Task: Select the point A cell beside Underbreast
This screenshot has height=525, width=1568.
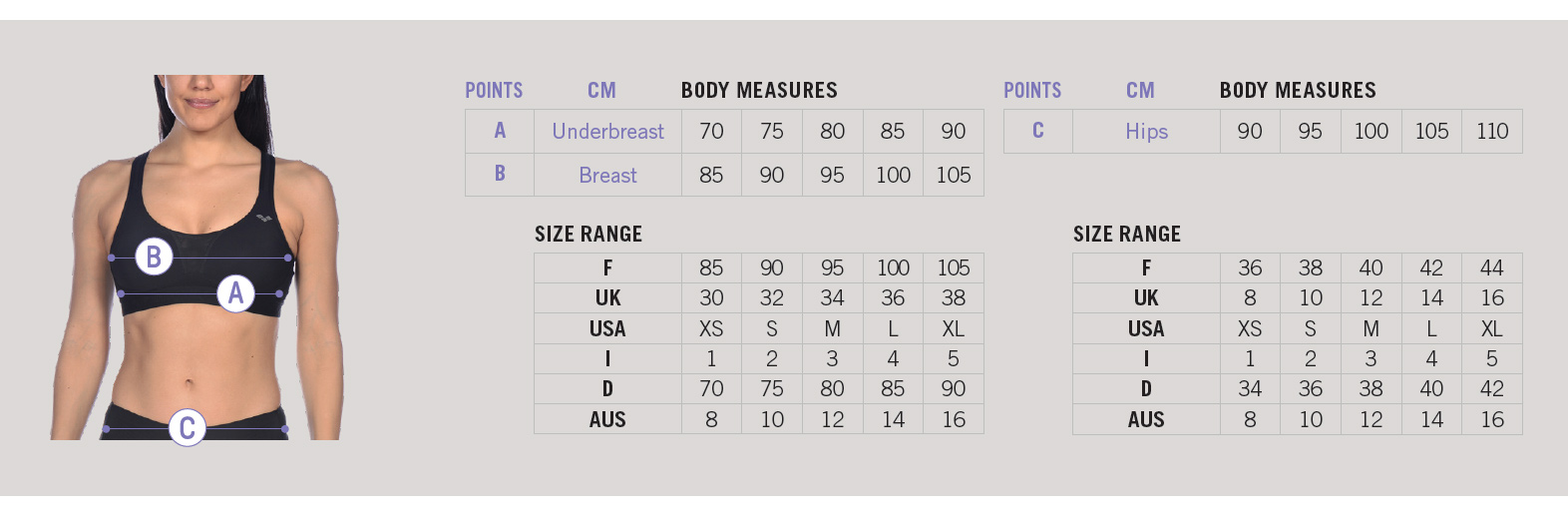Action: click(x=500, y=131)
